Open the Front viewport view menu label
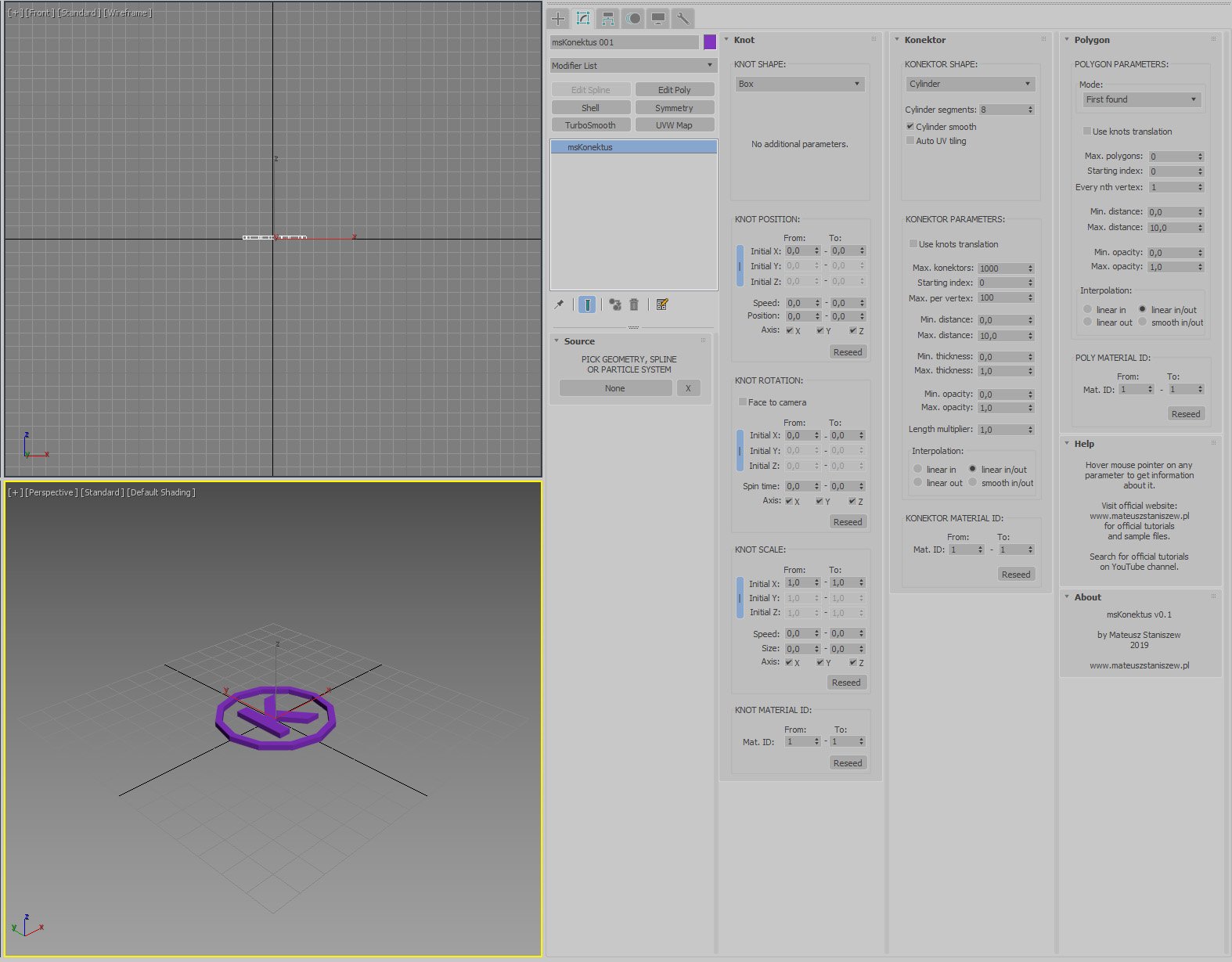 pos(39,13)
